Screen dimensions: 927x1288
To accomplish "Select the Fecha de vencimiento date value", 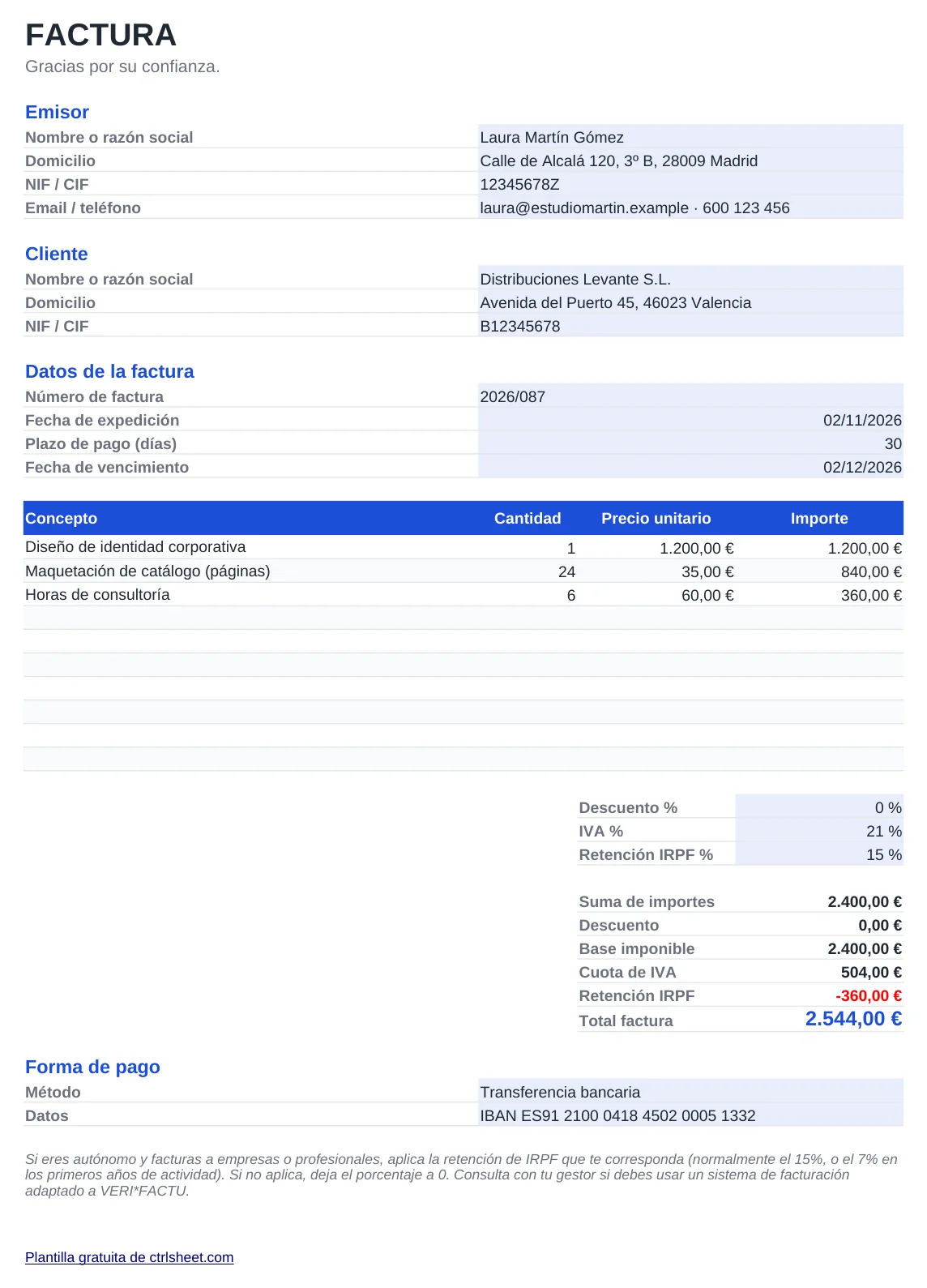I will [x=690, y=467].
